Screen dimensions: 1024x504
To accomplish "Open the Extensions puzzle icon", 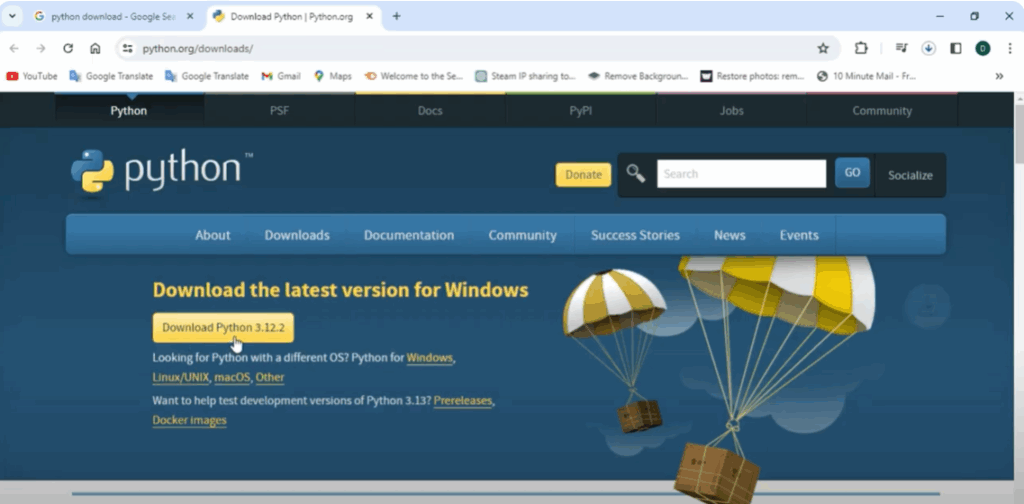I will (861, 48).
